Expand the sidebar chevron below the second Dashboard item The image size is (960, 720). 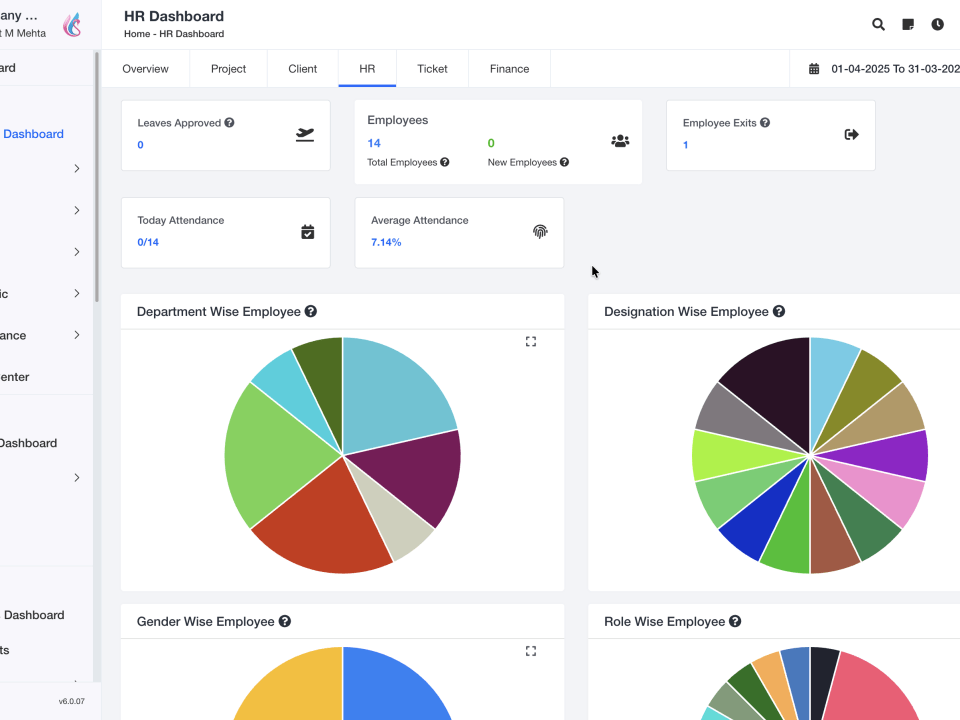click(x=77, y=478)
